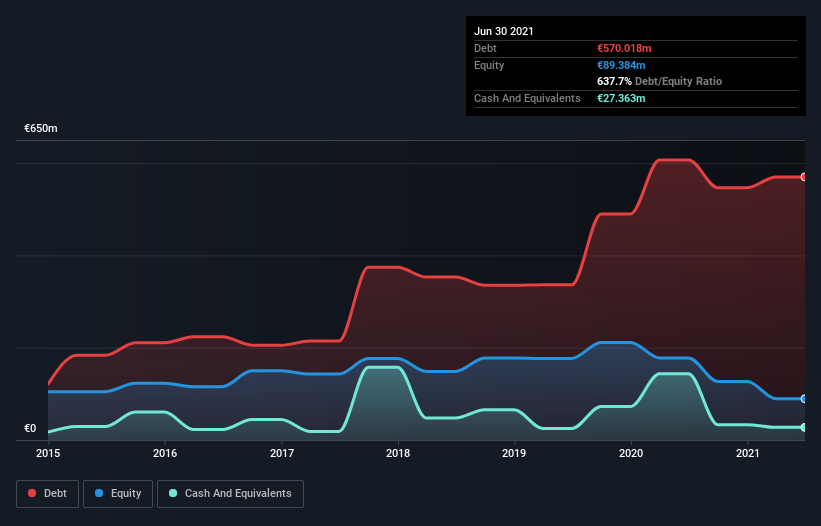Screen dimensions: 821x526
Task: Toggle the Debt legend button
Action: click(47, 494)
